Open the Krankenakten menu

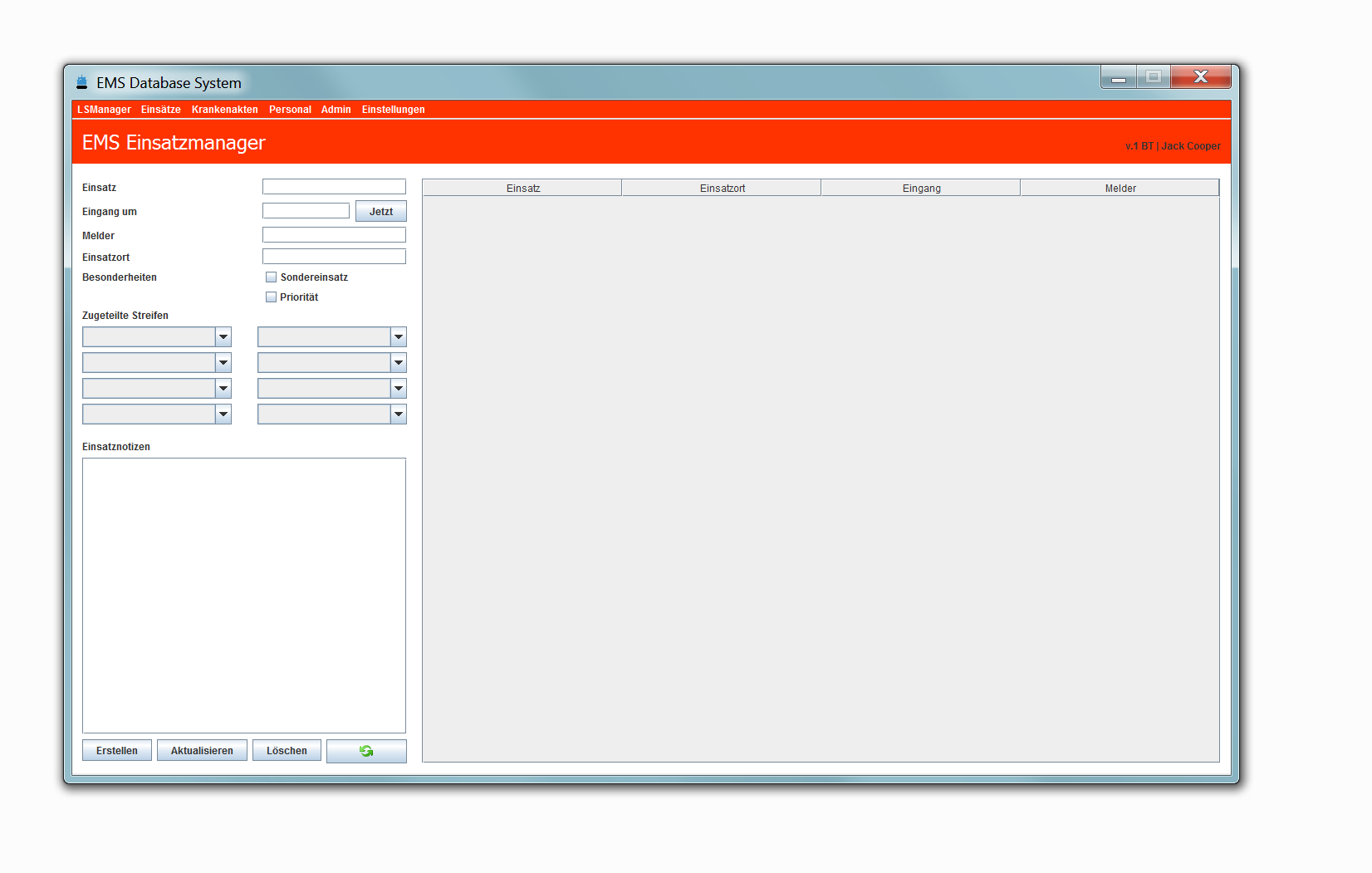click(224, 110)
